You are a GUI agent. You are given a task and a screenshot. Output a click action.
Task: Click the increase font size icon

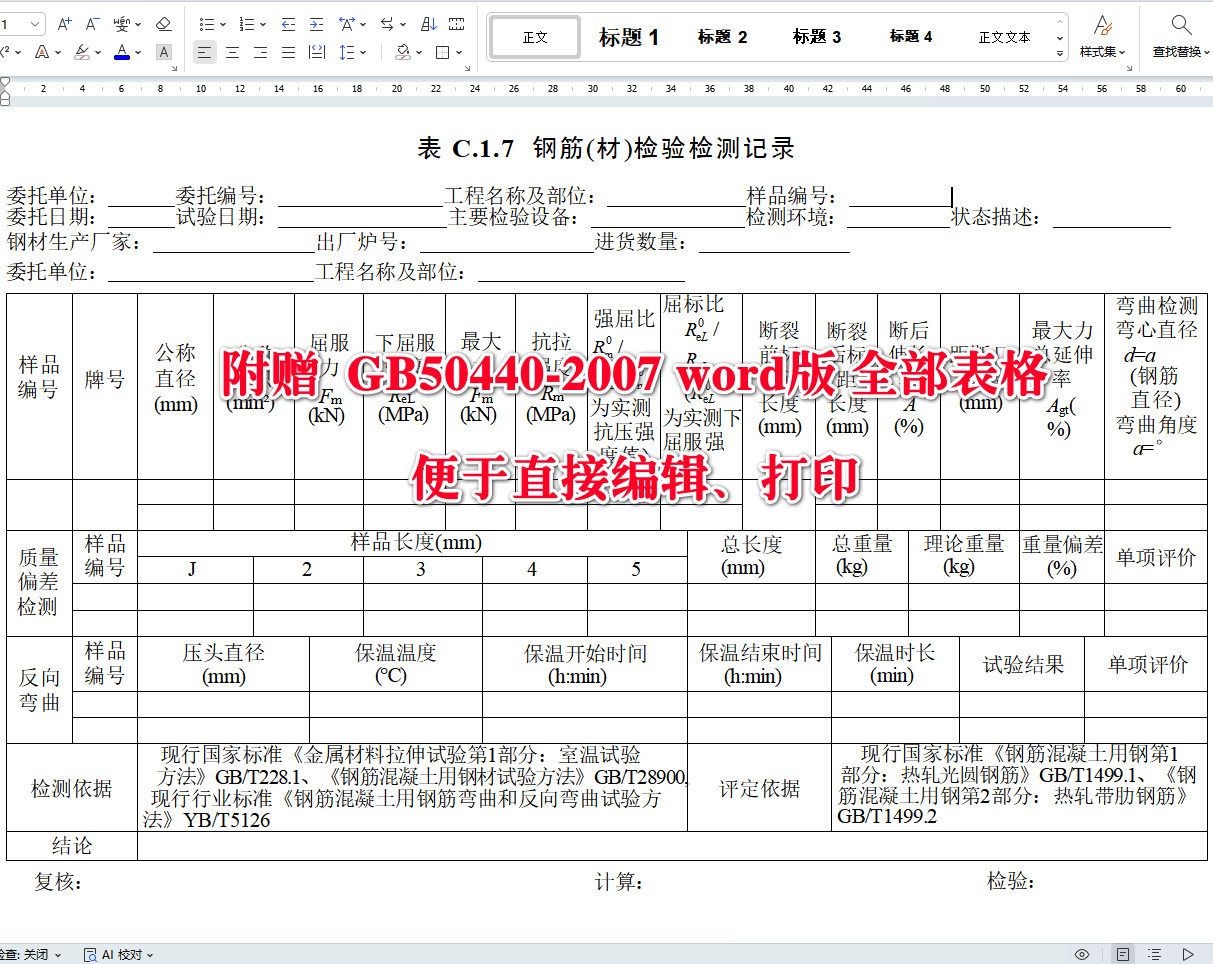click(x=64, y=22)
